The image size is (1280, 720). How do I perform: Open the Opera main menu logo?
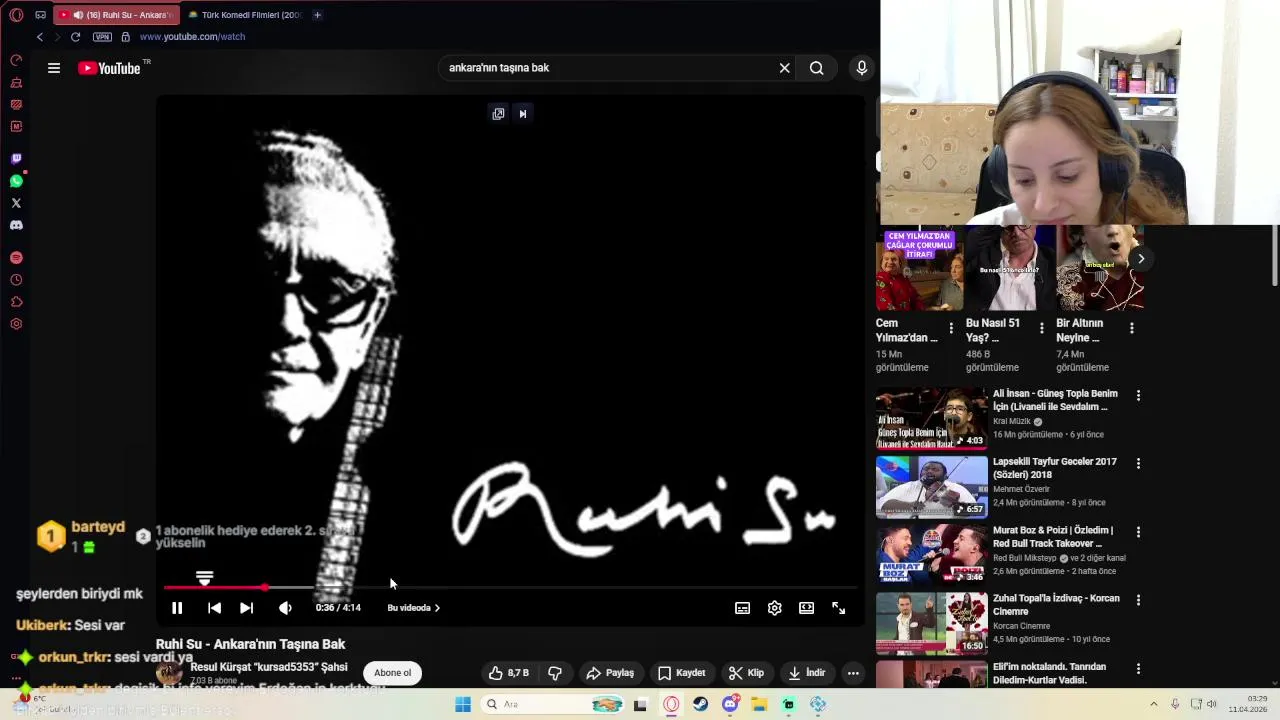pyautogui.click(x=16, y=15)
